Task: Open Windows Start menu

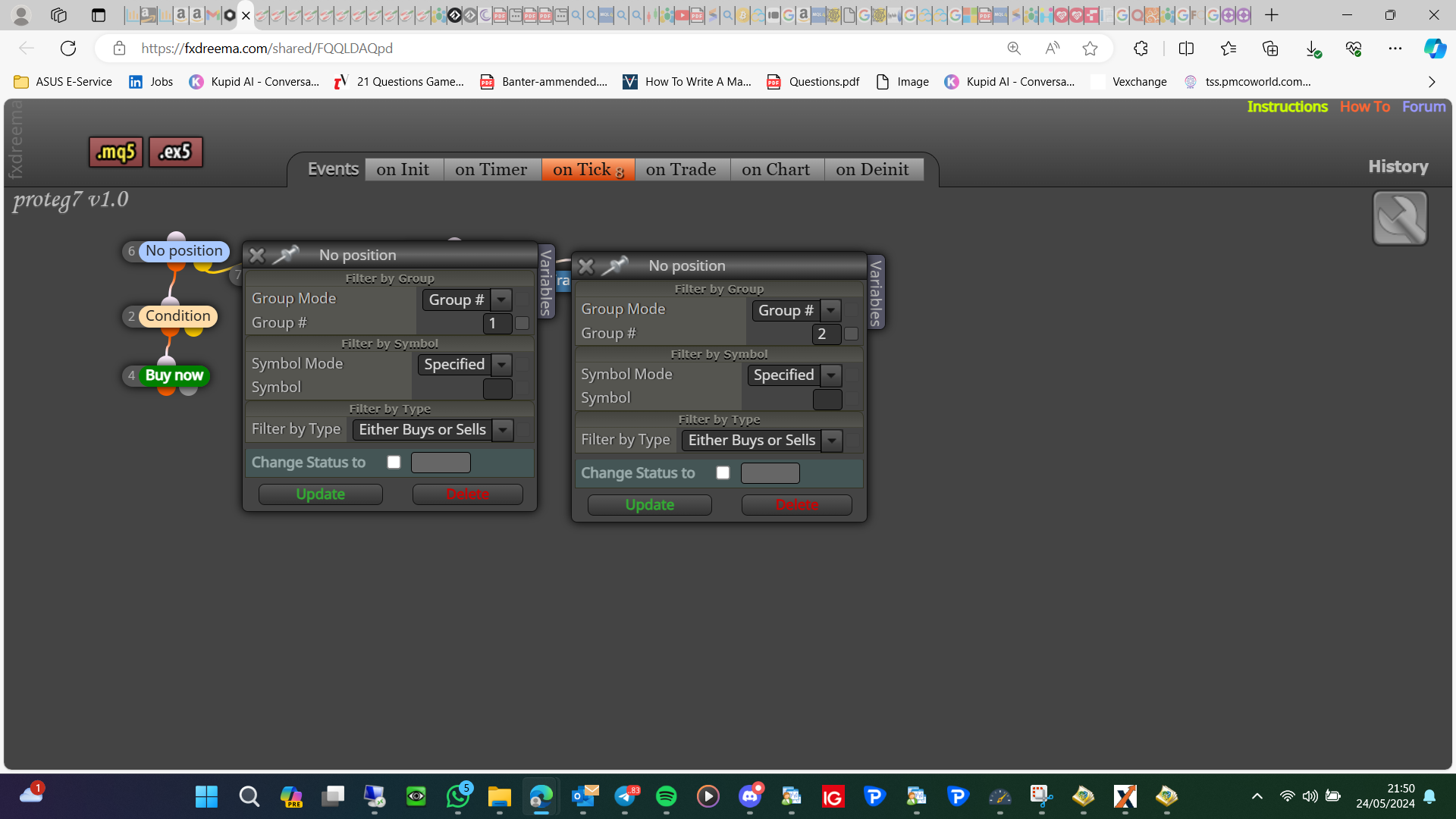Action: (x=206, y=796)
